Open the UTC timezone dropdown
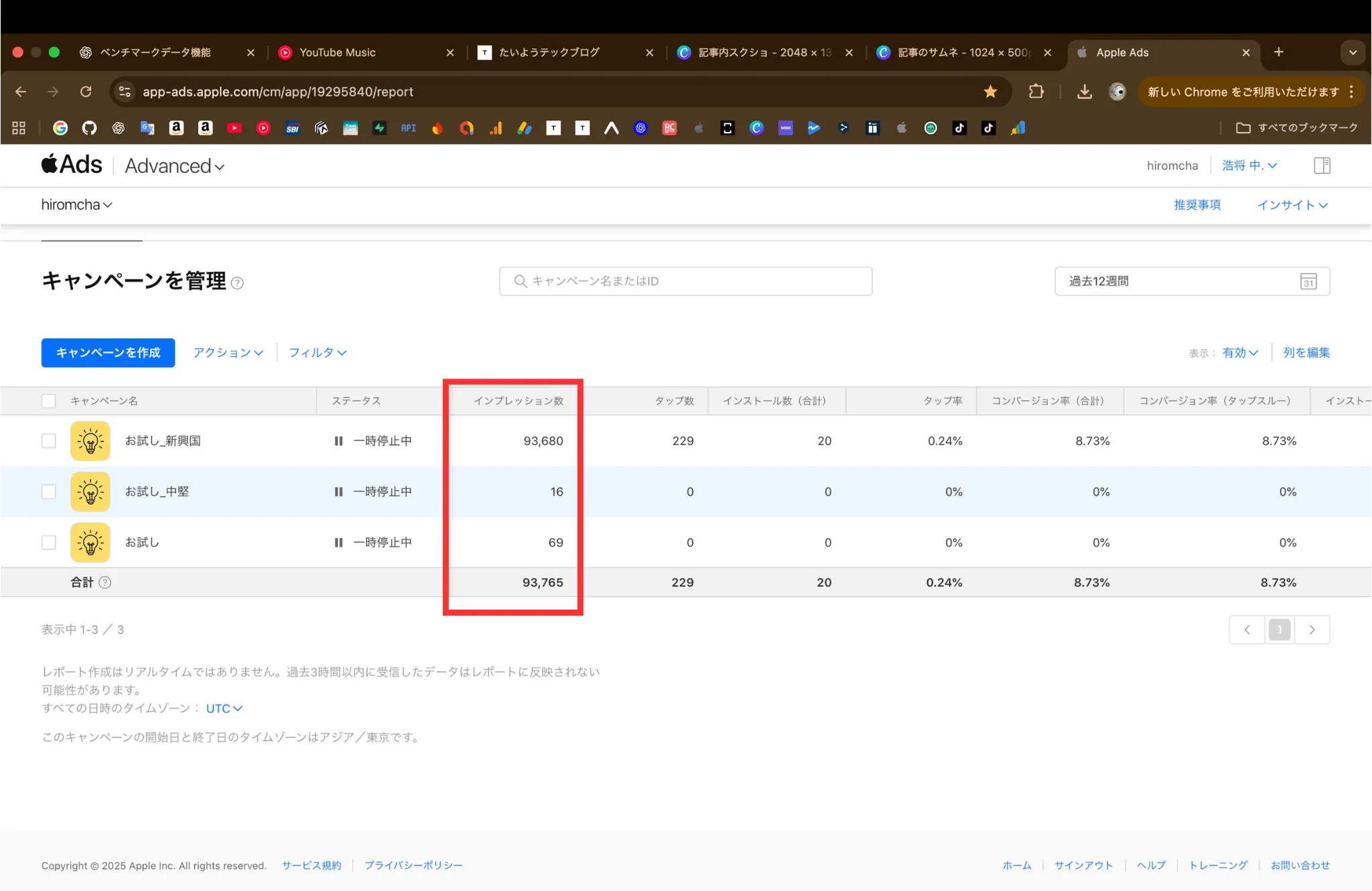The height and width of the screenshot is (891, 1372). point(223,708)
